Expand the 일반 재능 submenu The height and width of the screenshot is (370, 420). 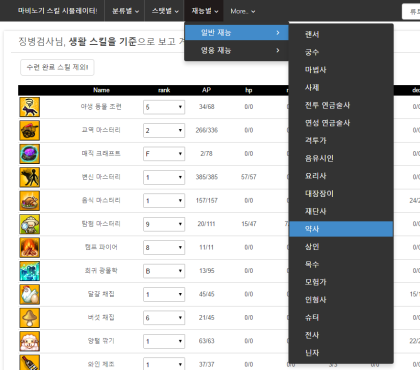pyautogui.click(x=237, y=33)
